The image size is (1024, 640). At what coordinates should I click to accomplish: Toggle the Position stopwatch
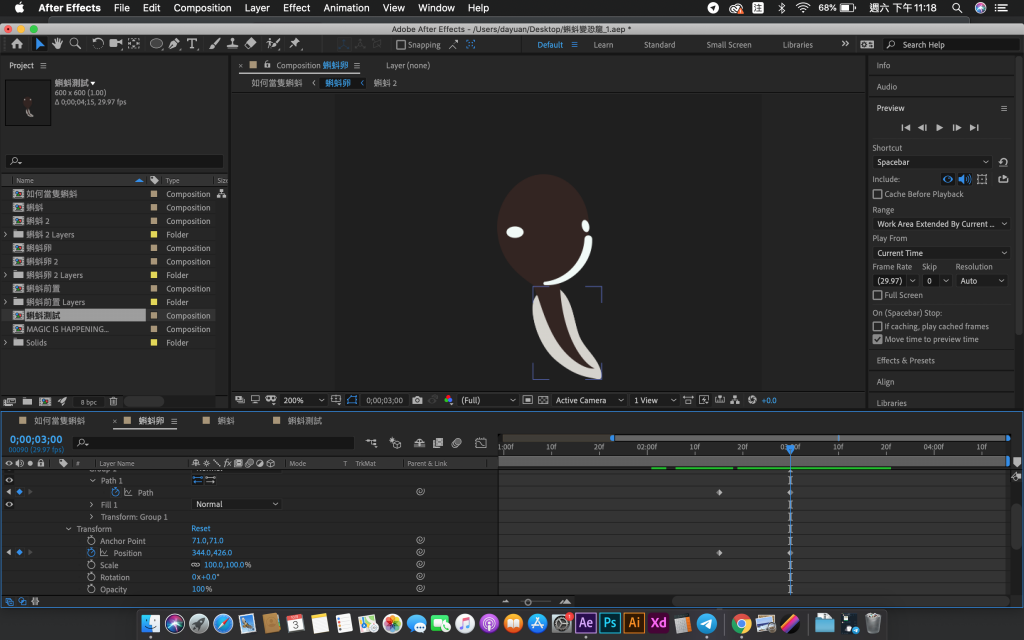(91, 553)
